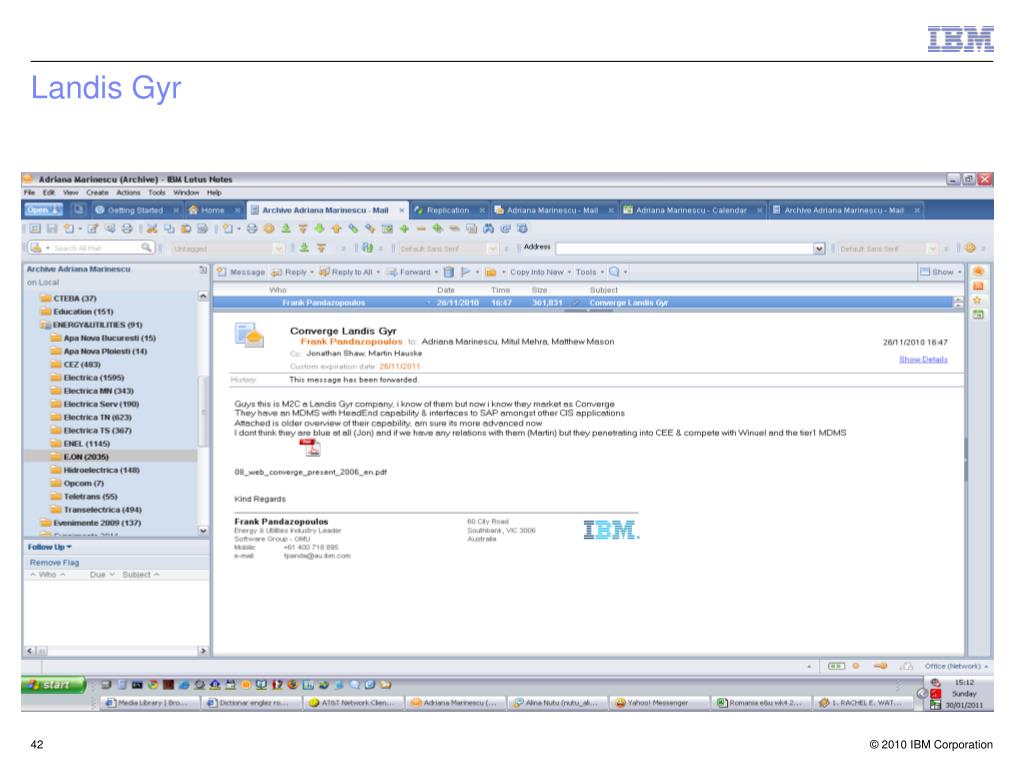Image resolution: width=1024 pixels, height=768 pixels.
Task: Click the Address input field
Action: [x=684, y=248]
